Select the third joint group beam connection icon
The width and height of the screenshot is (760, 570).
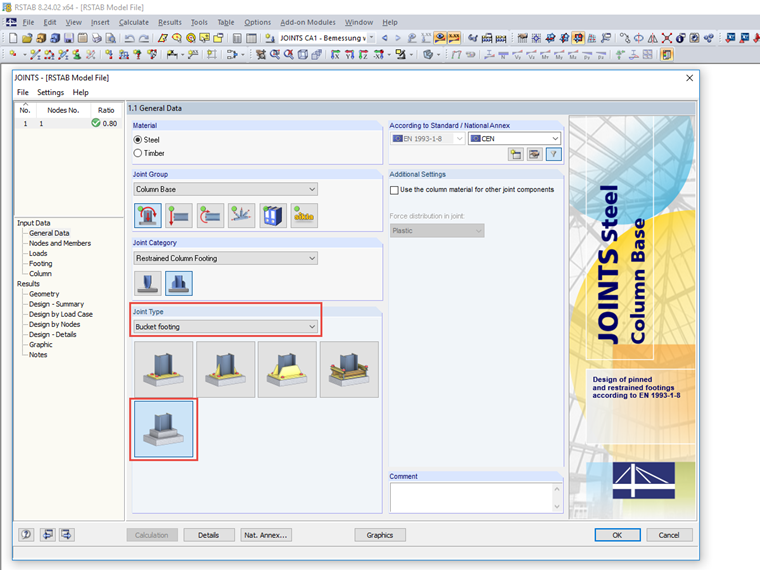(210, 216)
